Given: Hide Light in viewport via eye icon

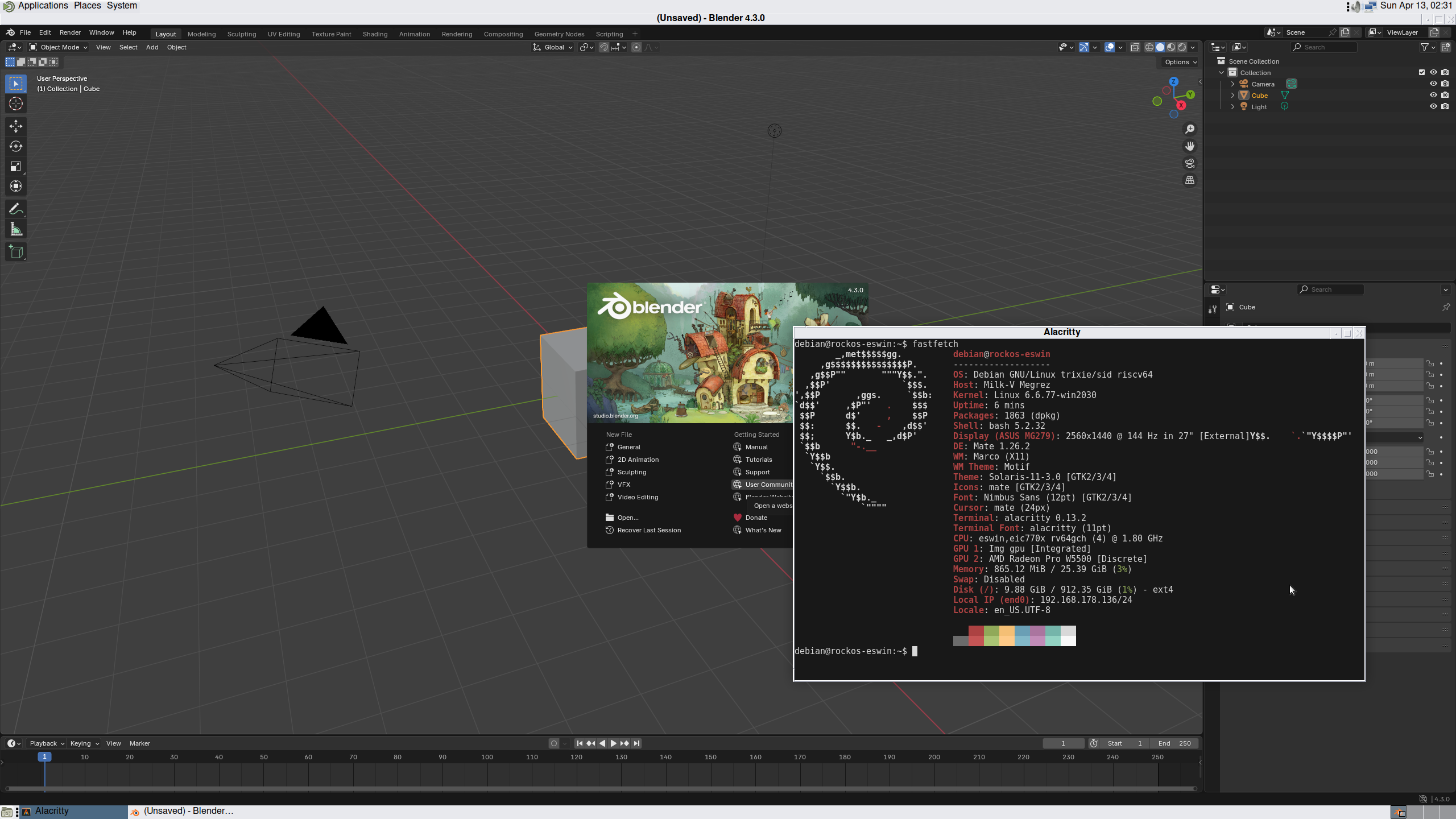Looking at the screenshot, I should point(1433,106).
